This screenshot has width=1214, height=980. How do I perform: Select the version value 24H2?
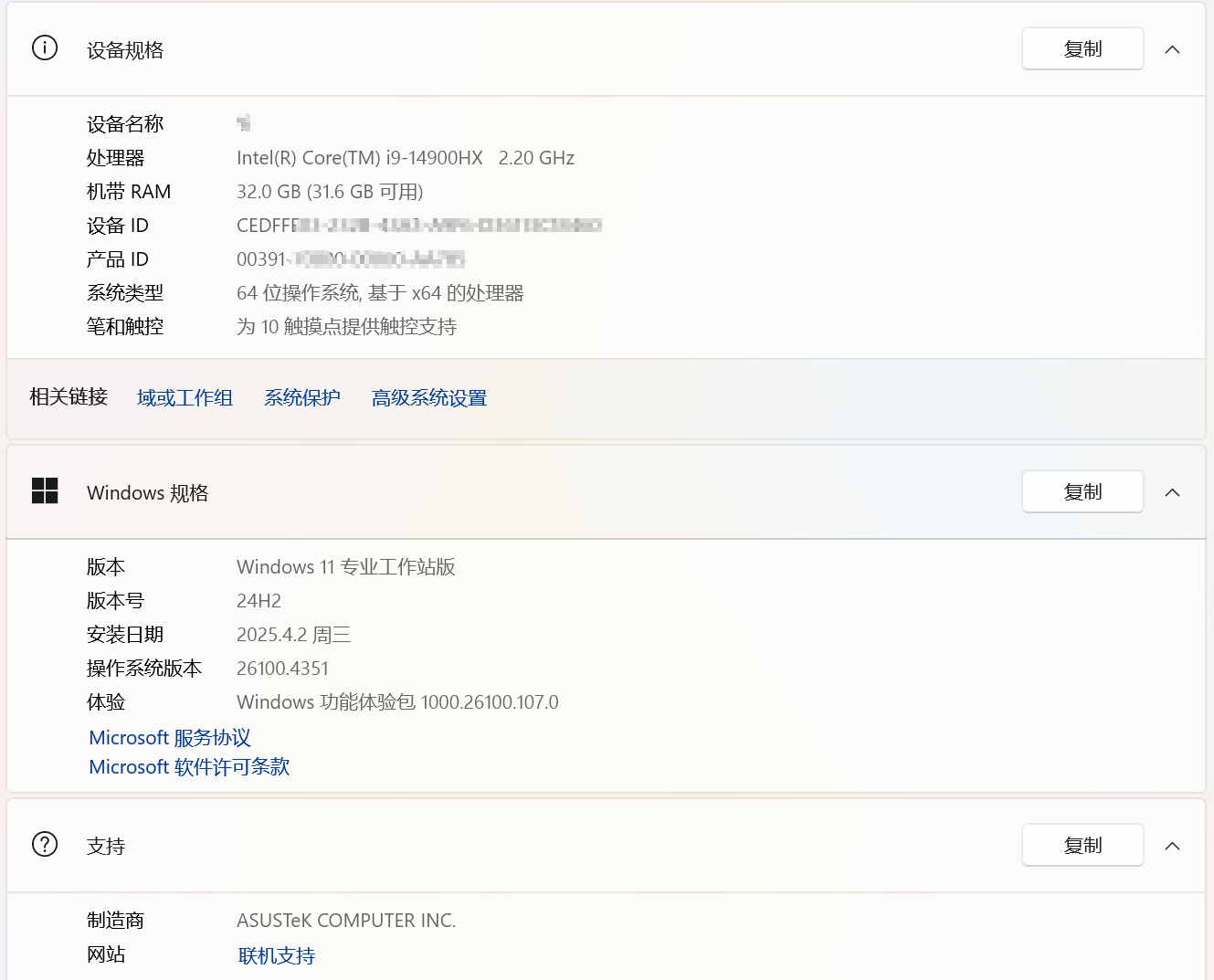tap(259, 601)
